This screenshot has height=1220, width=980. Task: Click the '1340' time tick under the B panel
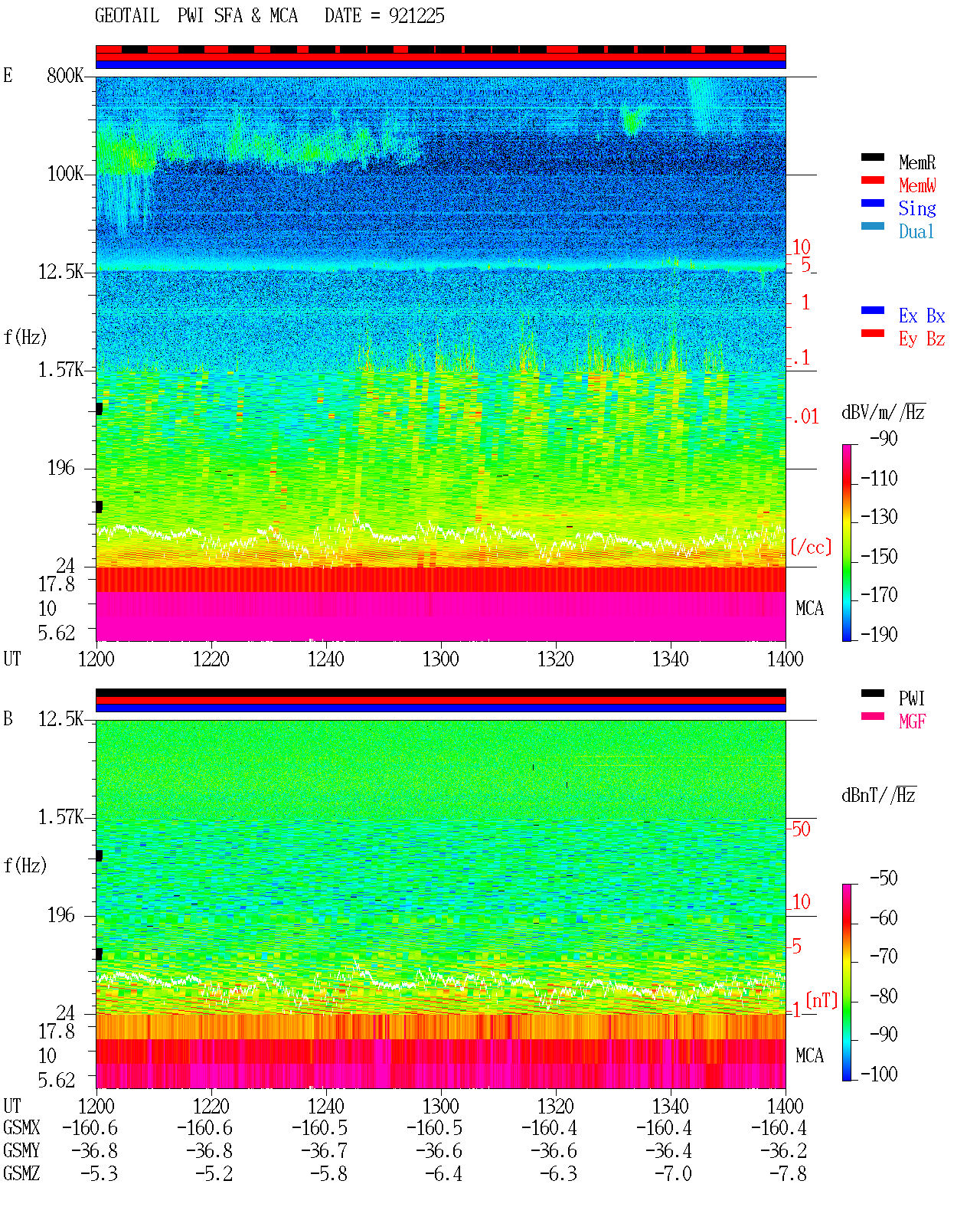click(x=671, y=1106)
